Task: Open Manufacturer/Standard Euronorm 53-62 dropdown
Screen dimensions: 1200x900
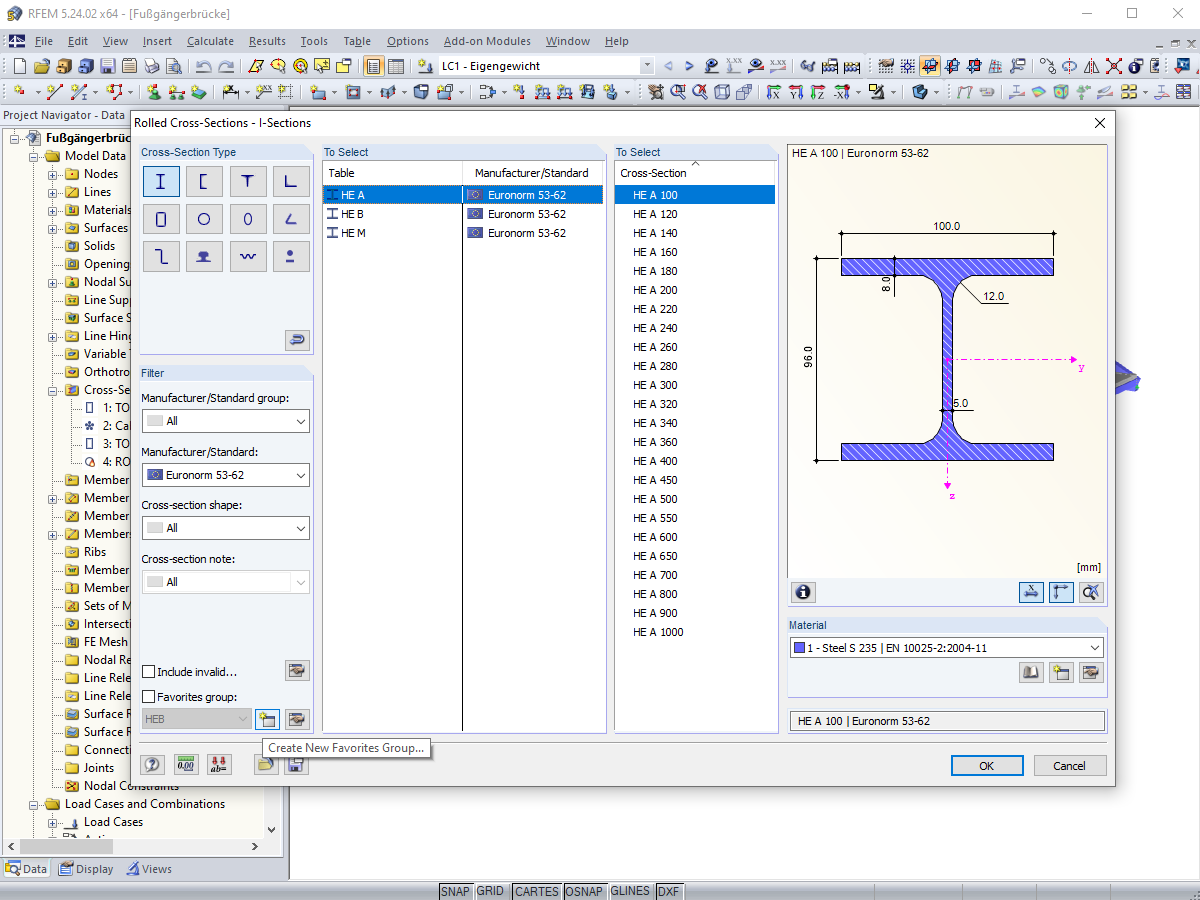Action: [225, 475]
